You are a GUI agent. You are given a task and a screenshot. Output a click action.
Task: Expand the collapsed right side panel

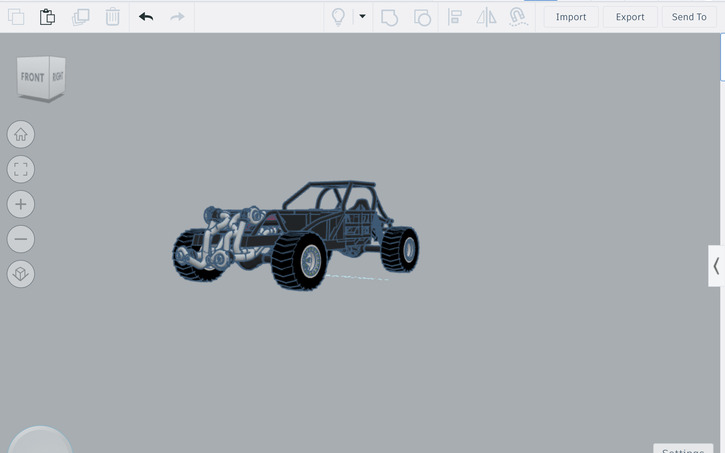716,266
